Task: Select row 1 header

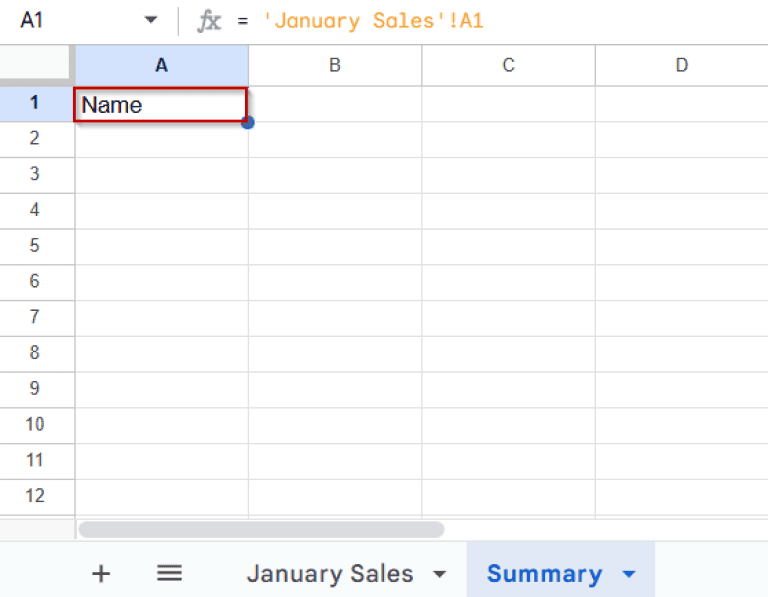Action: click(35, 103)
